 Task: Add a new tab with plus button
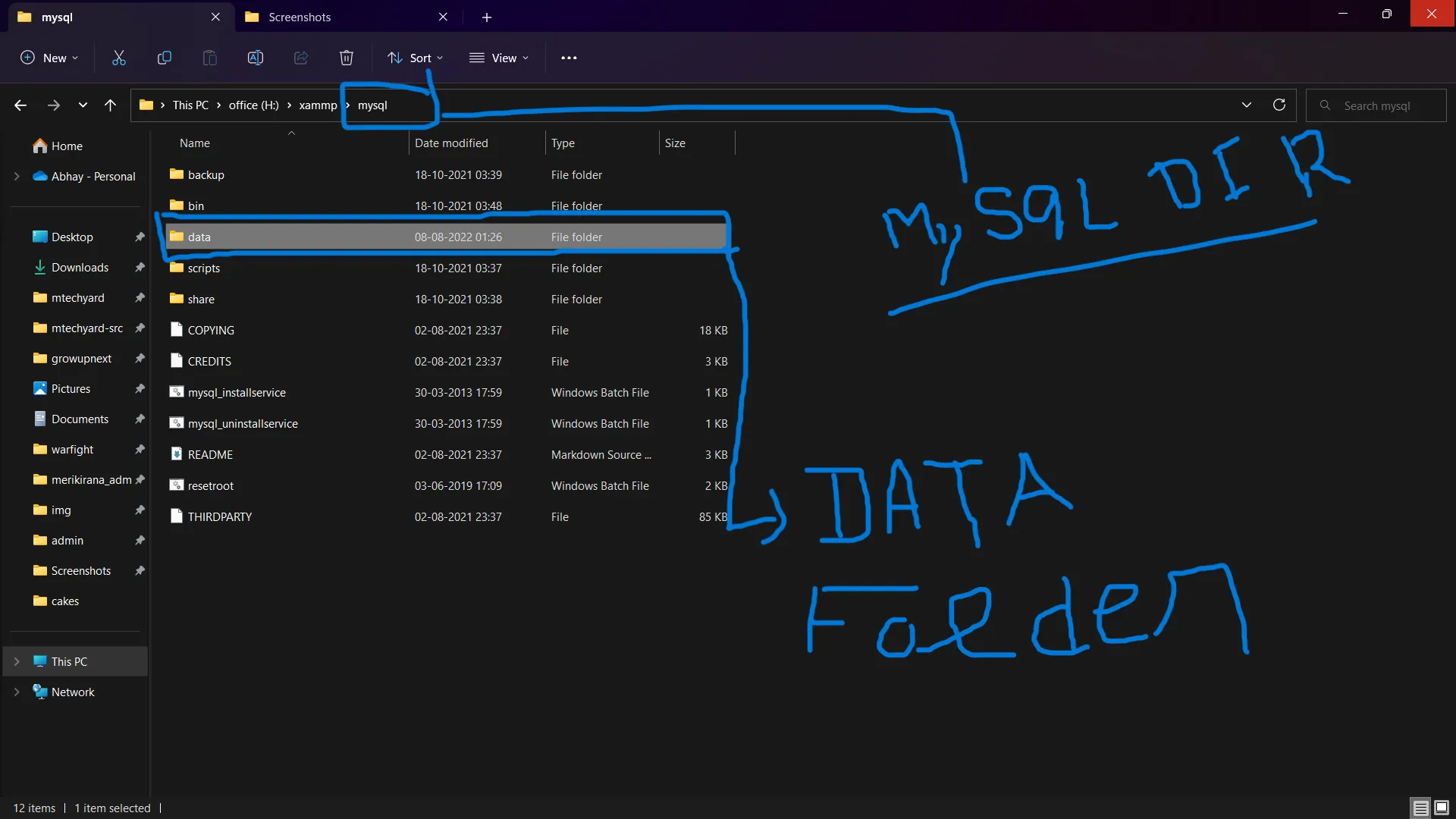487,17
